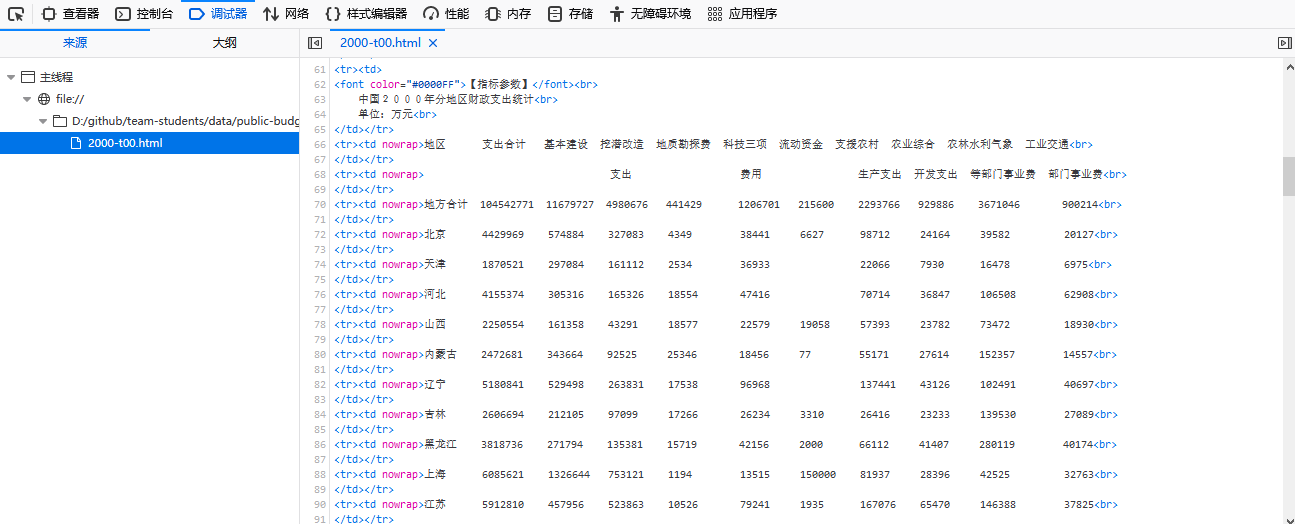Toggle the right side pane icon
Screen dimensions: 1295x524
[x=1285, y=43]
